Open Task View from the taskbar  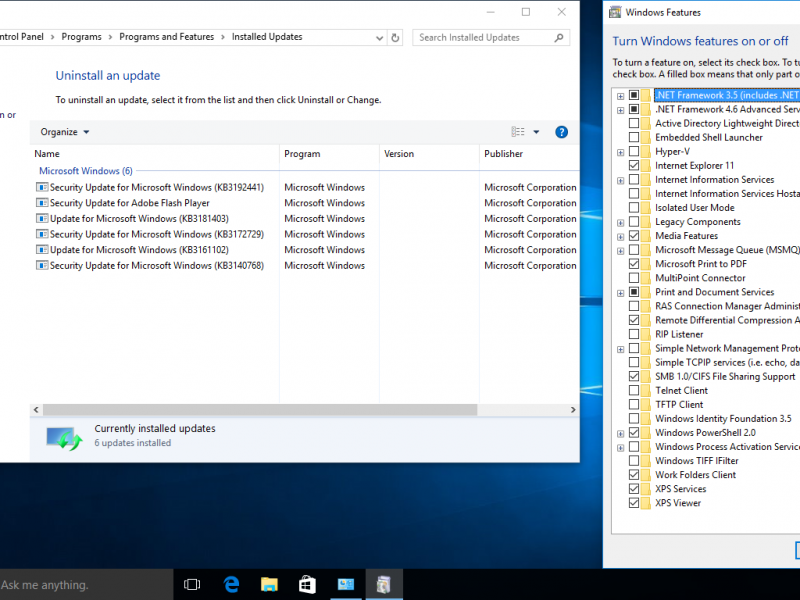(192, 584)
